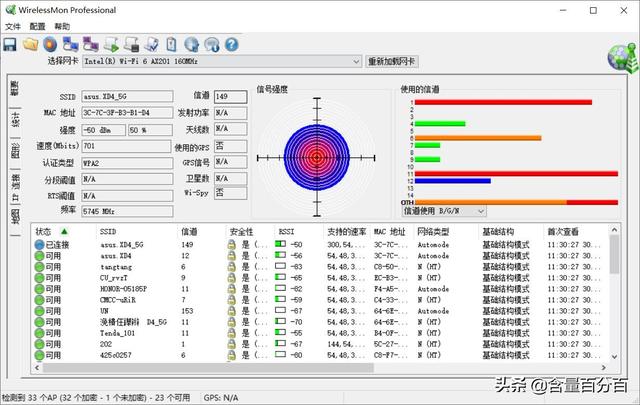Click the signal bar icon in the asus_XD4 row
Viewport: 640px width, 405px height.
(x=280, y=255)
